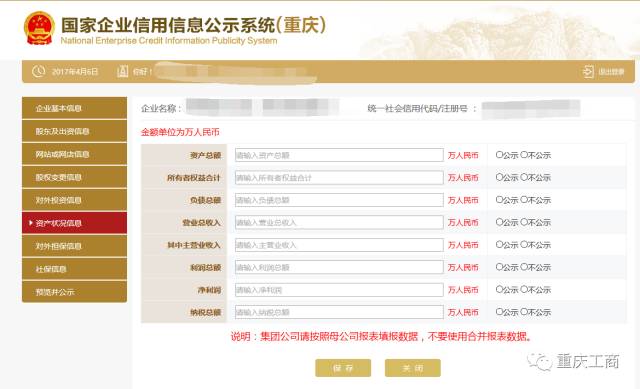Screen dimensions: 640x389
Task: Select 不公示 radio for 资产总额
Action: coord(524,155)
